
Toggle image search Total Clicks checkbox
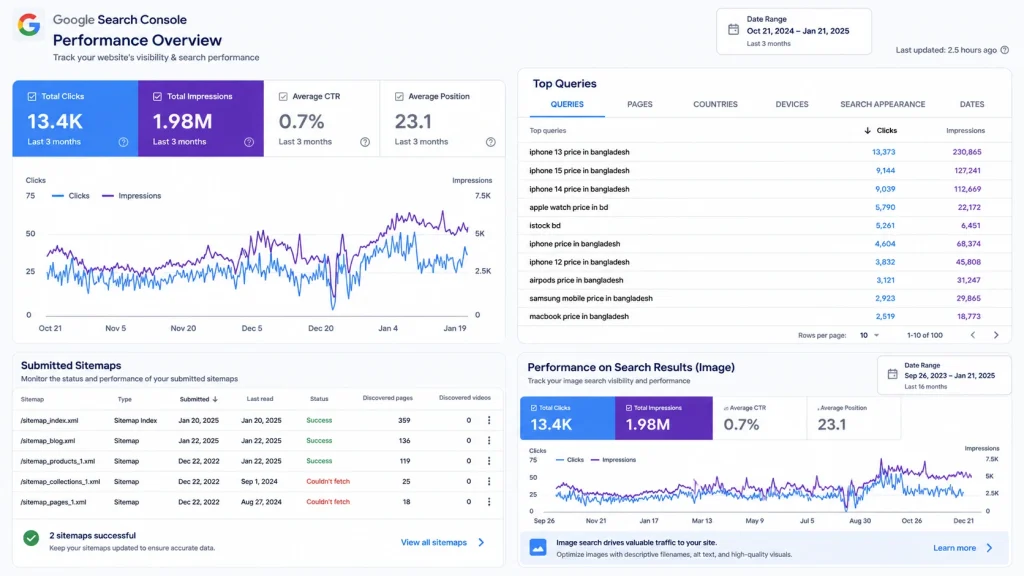click(x=534, y=408)
